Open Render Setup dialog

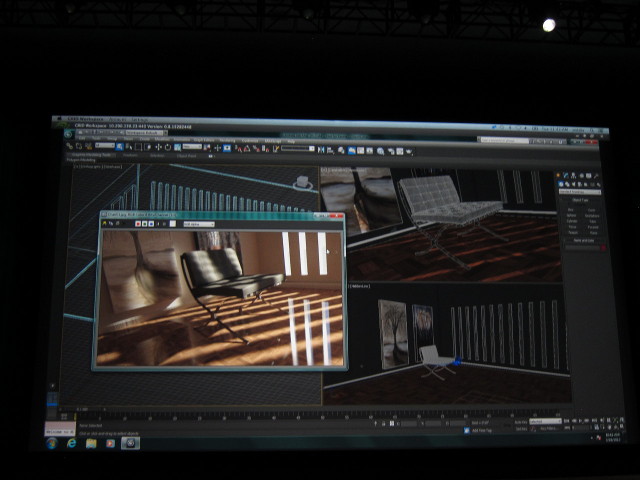(391, 151)
